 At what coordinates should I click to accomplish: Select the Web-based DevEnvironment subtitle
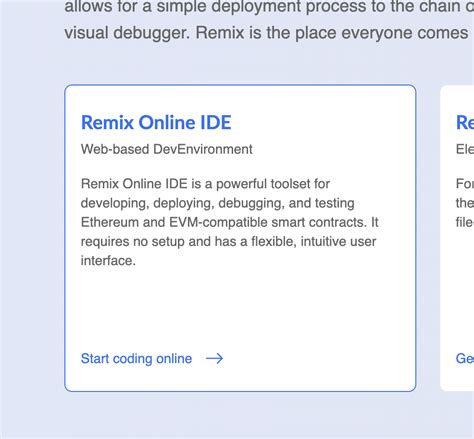(x=167, y=149)
